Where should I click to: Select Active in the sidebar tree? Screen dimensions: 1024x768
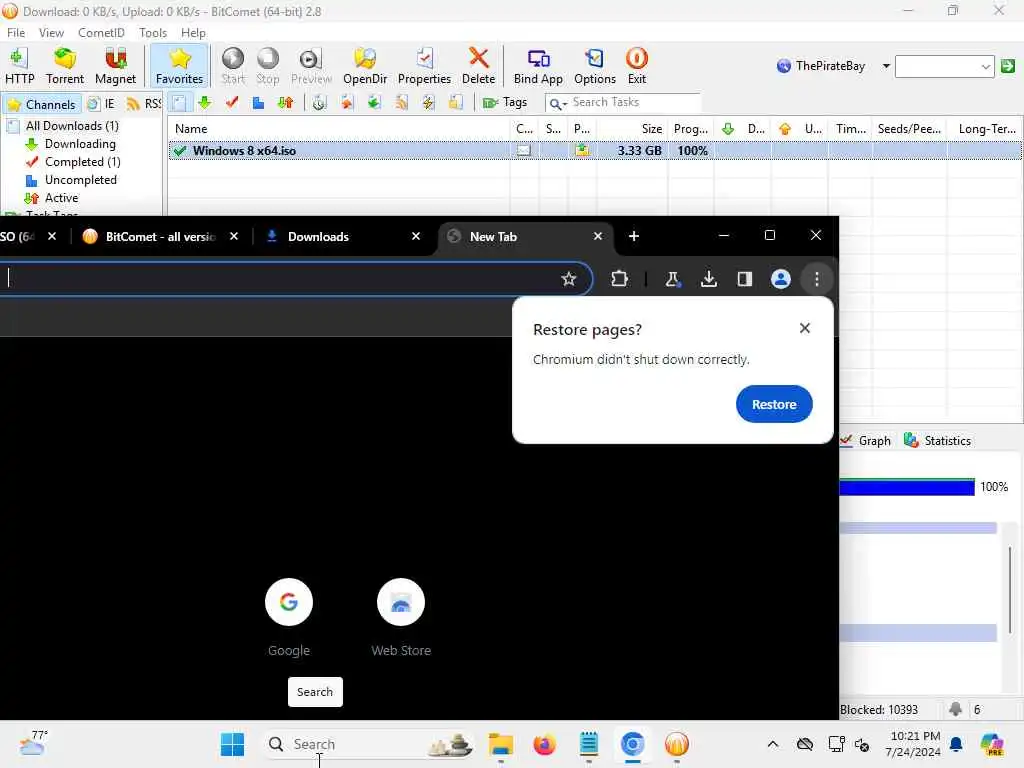(x=61, y=198)
